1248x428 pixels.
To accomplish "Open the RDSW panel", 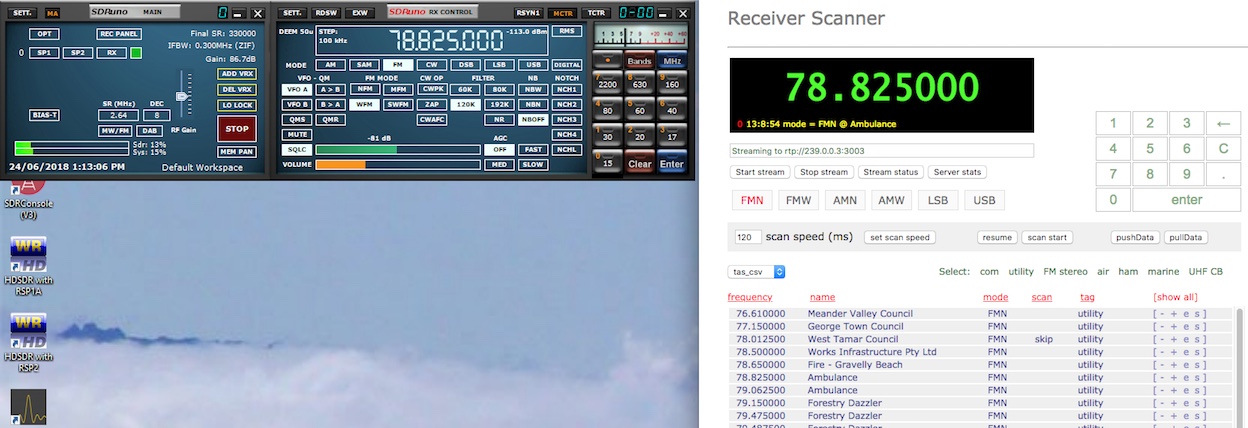I will 326,13.
